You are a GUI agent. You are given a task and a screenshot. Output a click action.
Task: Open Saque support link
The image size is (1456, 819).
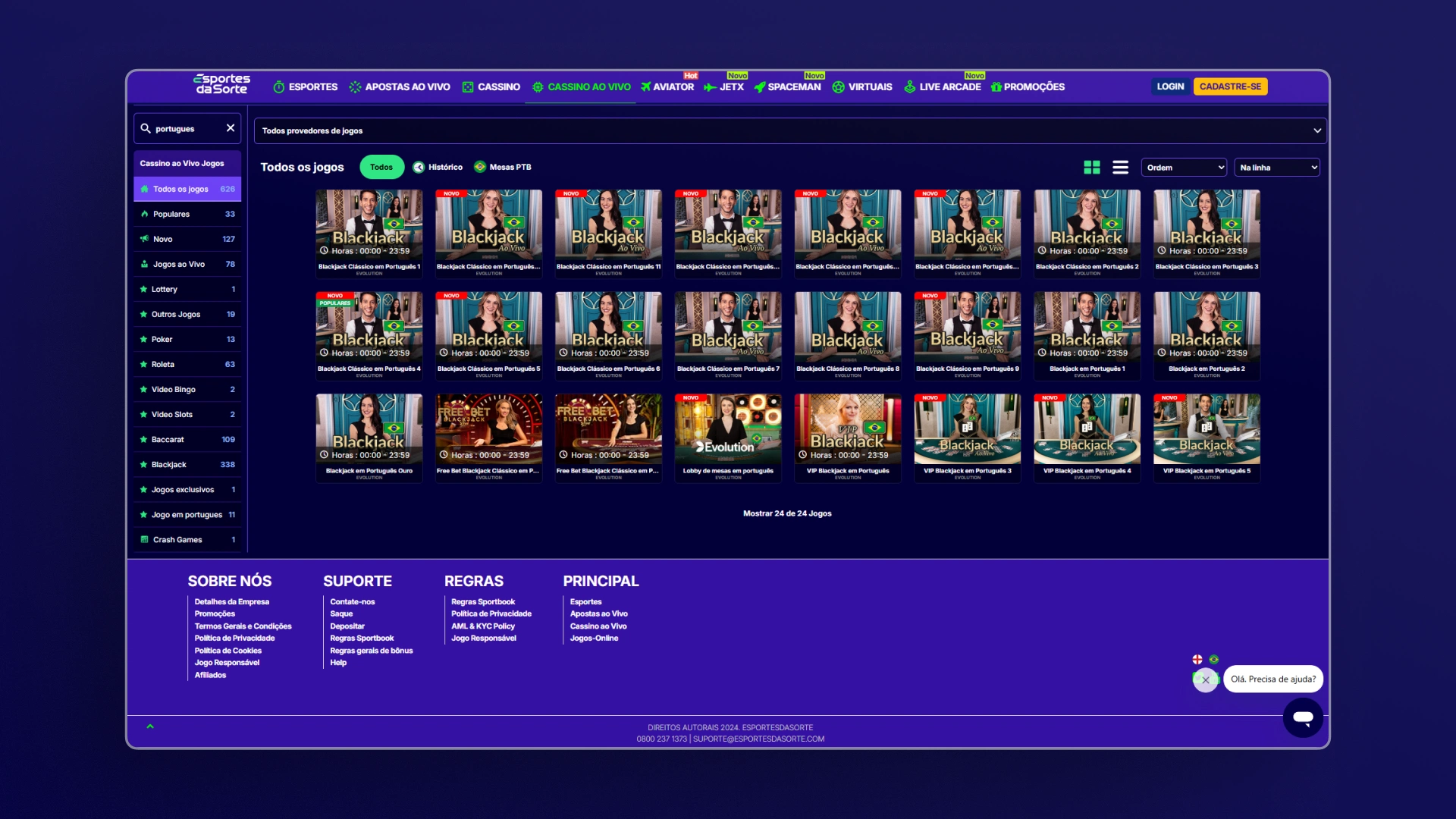(341, 614)
